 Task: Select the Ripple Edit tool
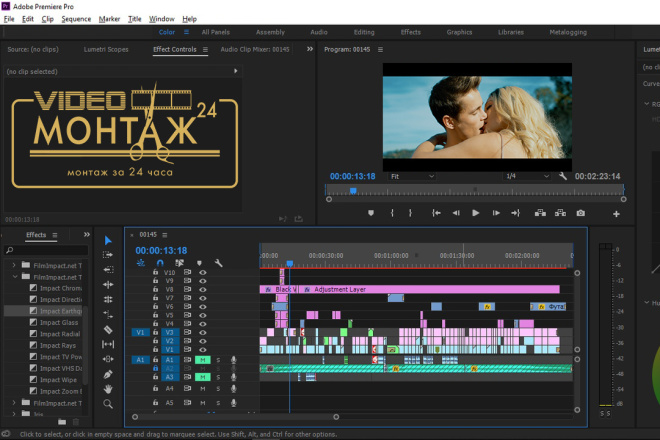coord(108,285)
